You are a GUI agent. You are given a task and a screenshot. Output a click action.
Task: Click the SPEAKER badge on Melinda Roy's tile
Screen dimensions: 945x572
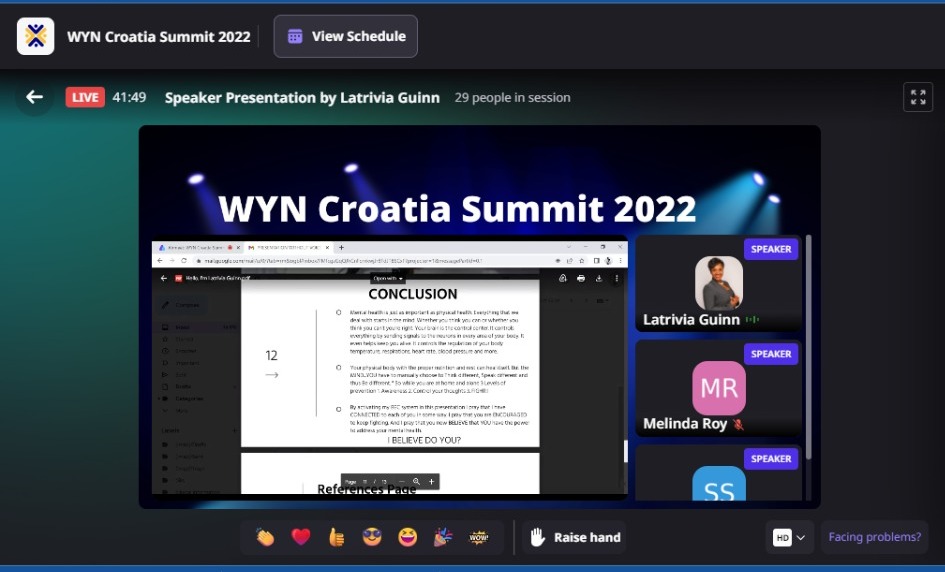(771, 354)
